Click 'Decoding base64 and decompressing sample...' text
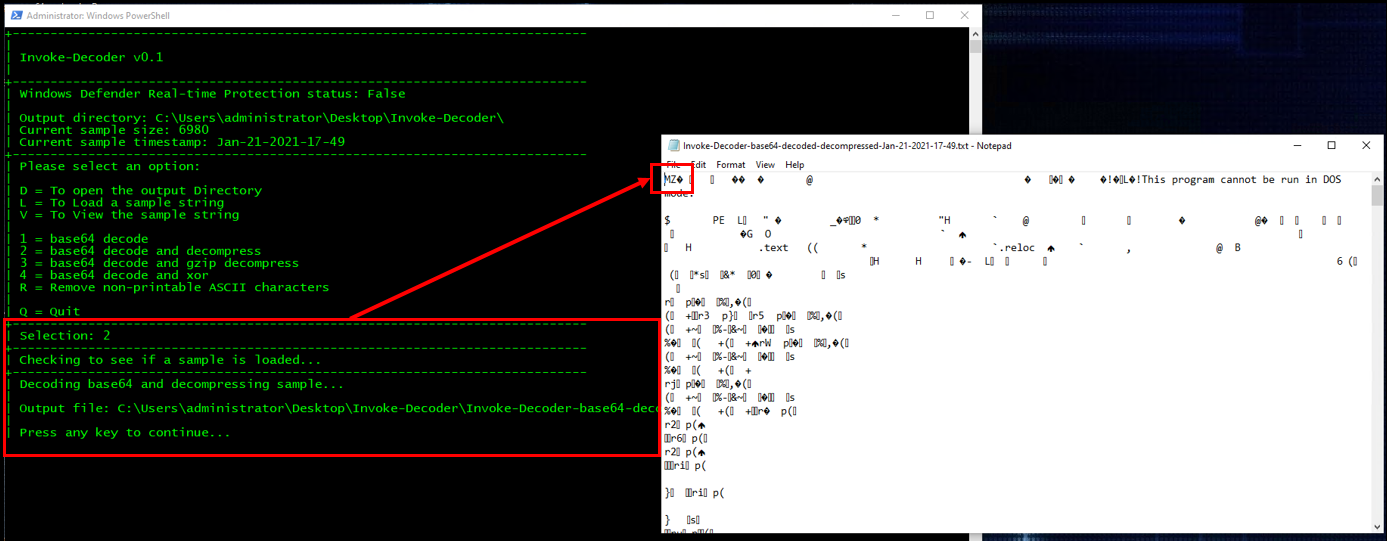Viewport: 1387px width, 541px height. pos(181,384)
